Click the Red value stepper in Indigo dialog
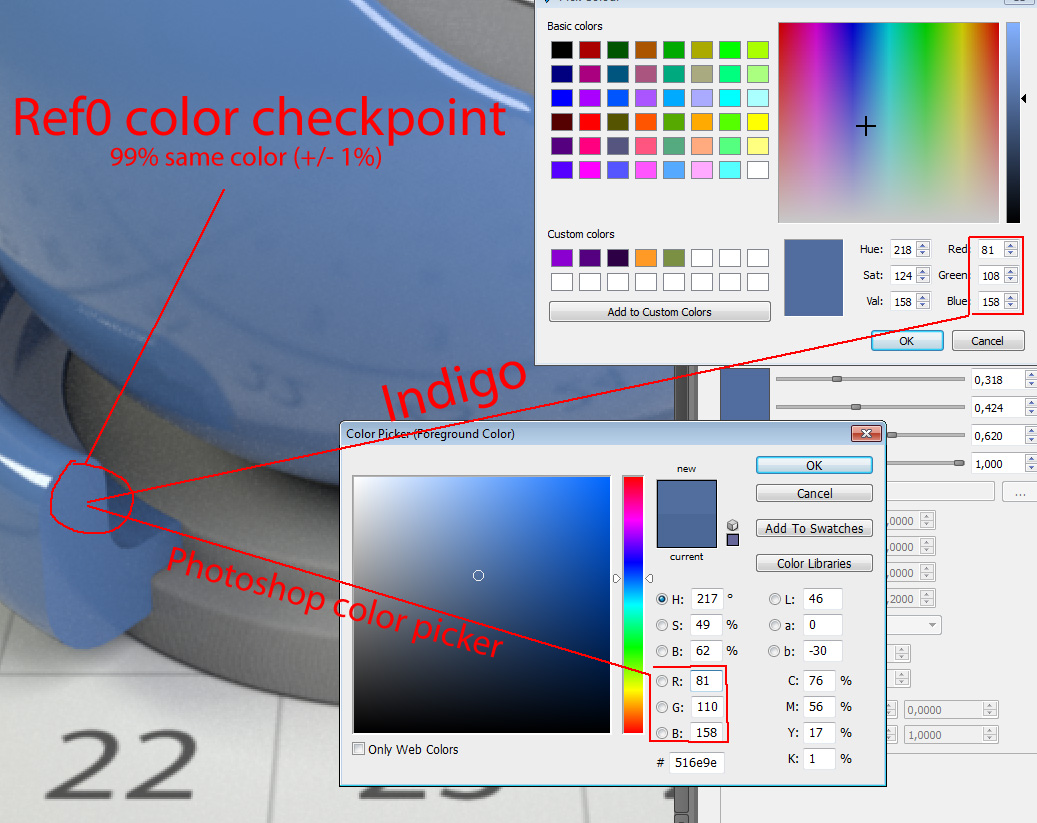Viewport: 1037px width, 823px height. (1011, 249)
